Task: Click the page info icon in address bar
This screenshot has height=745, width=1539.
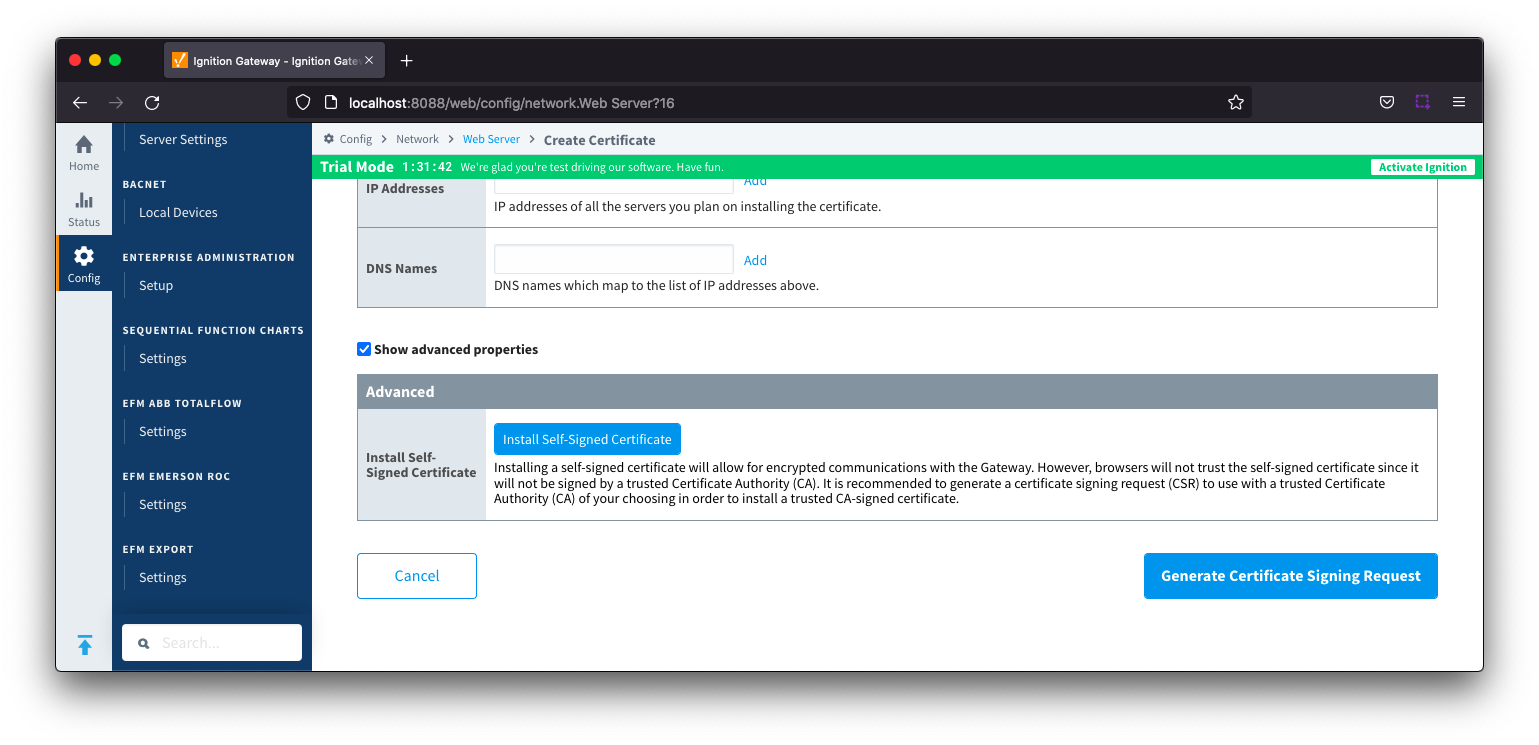Action: [x=331, y=102]
